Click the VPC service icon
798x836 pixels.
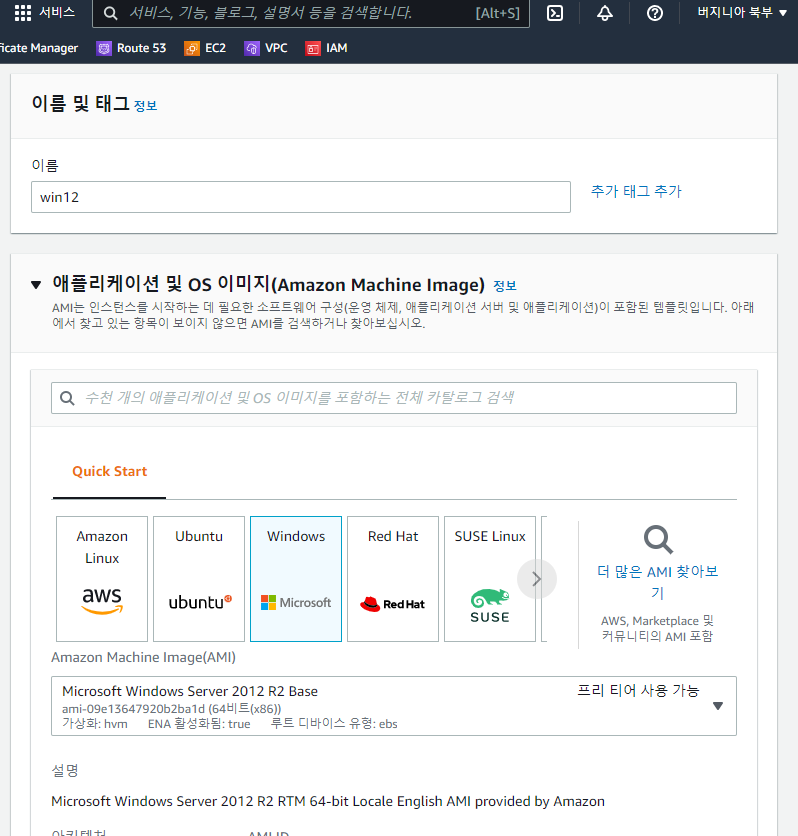(x=252, y=49)
